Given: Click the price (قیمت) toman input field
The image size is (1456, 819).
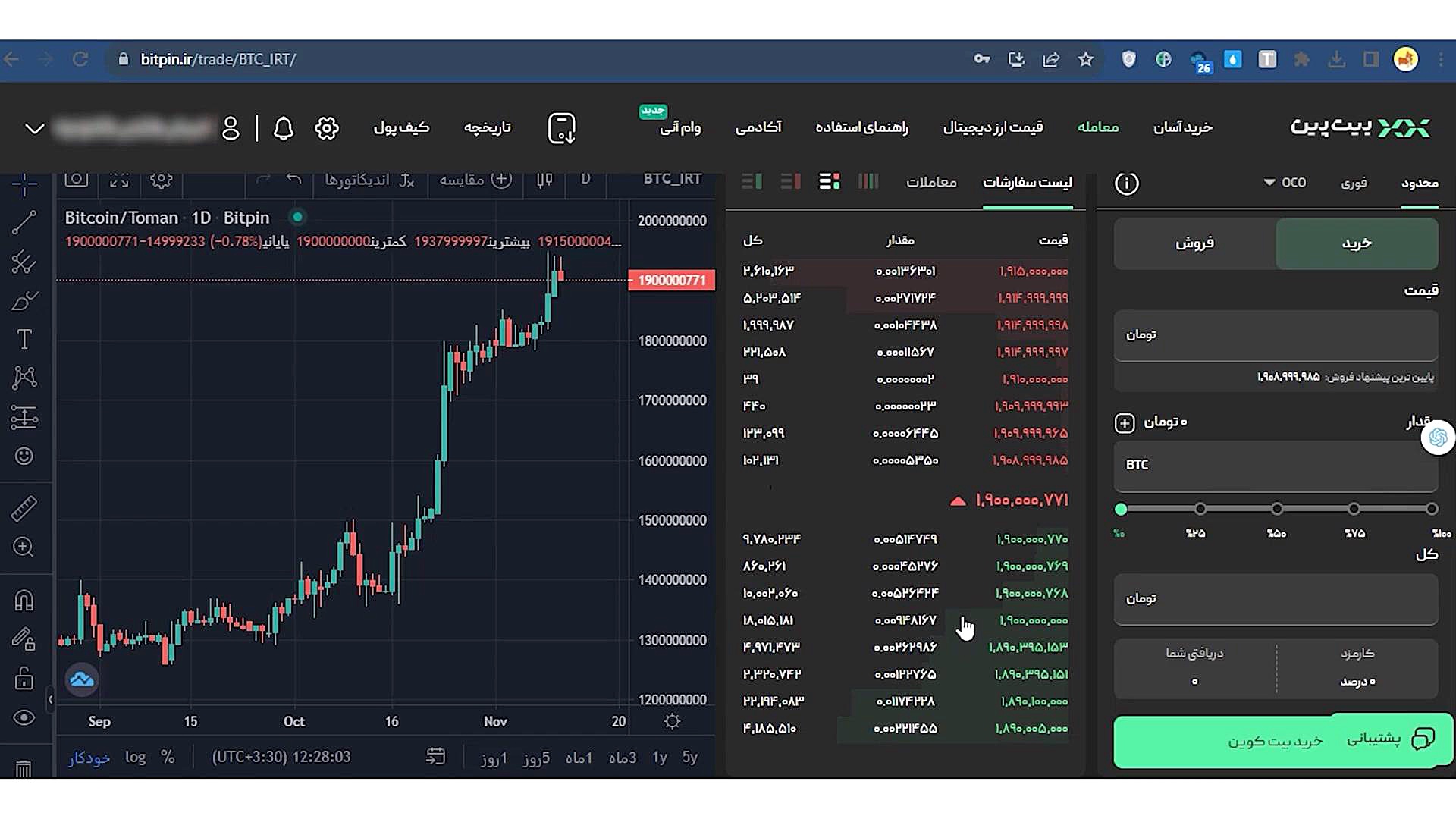Looking at the screenshot, I should tap(1276, 334).
